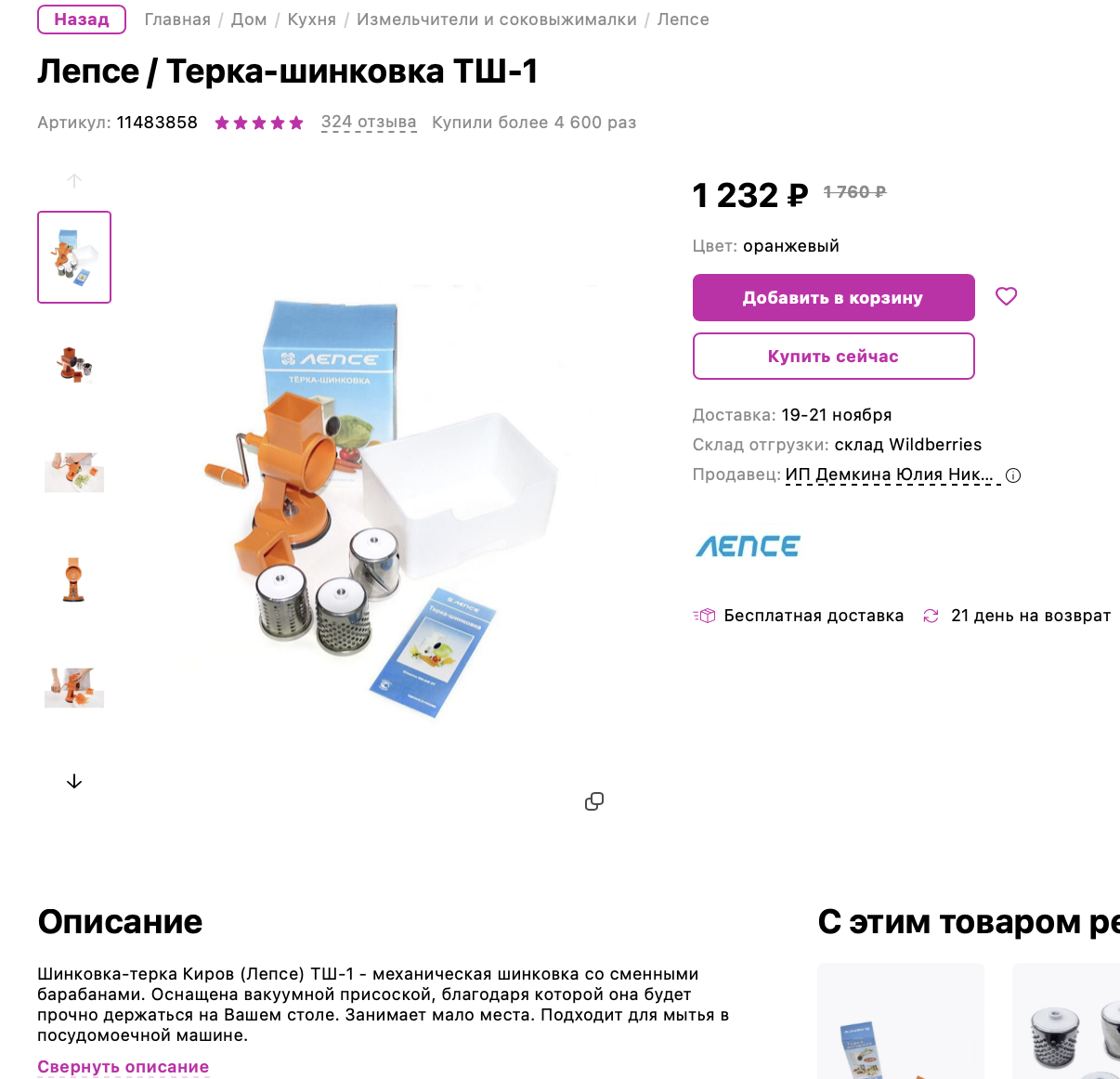
Task: Go back with the Назад button
Action: 82,19
